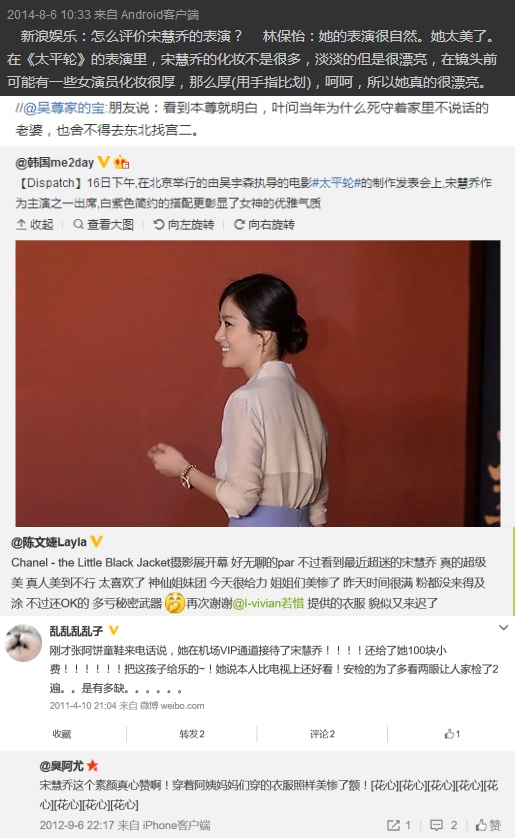
Task: Click the 乱乱乱乱子 avatar thumbnail
Action: [24, 642]
